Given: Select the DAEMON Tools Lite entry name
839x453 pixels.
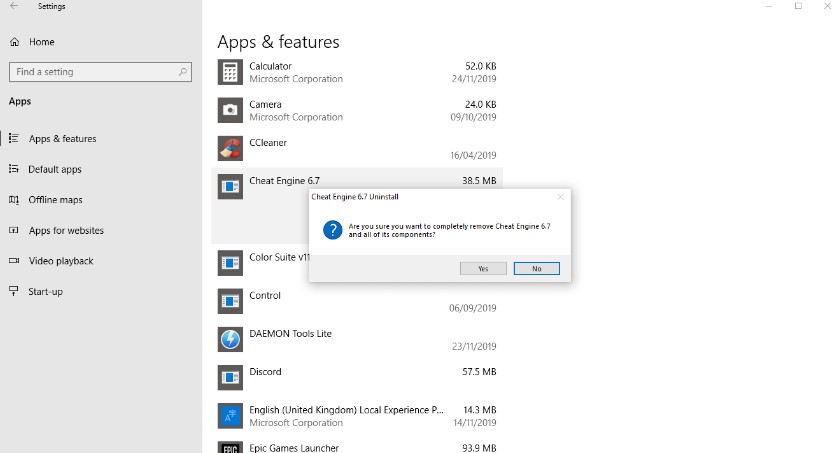Looking at the screenshot, I should click(291, 334).
